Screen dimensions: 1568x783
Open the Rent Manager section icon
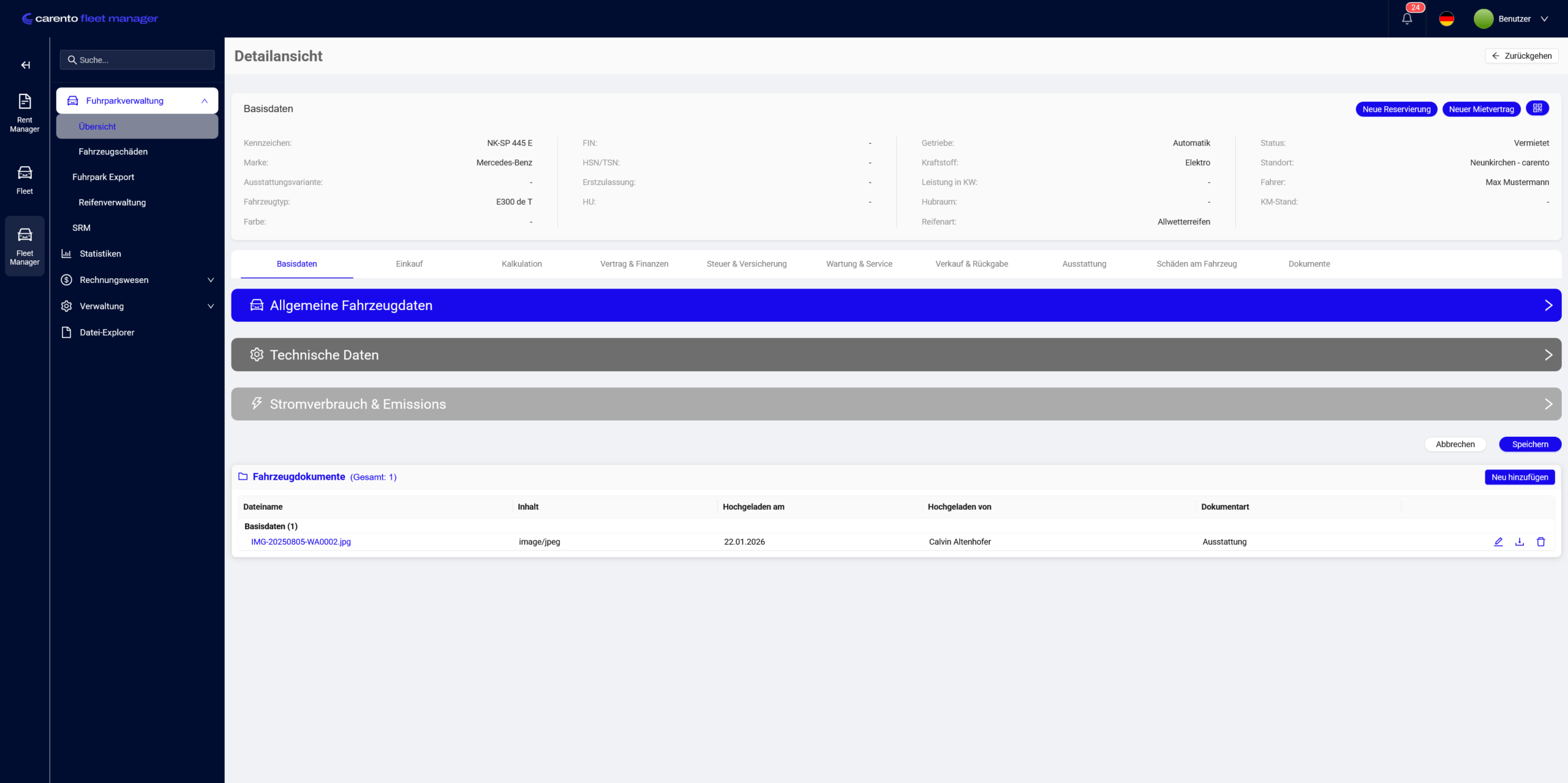pos(24,112)
